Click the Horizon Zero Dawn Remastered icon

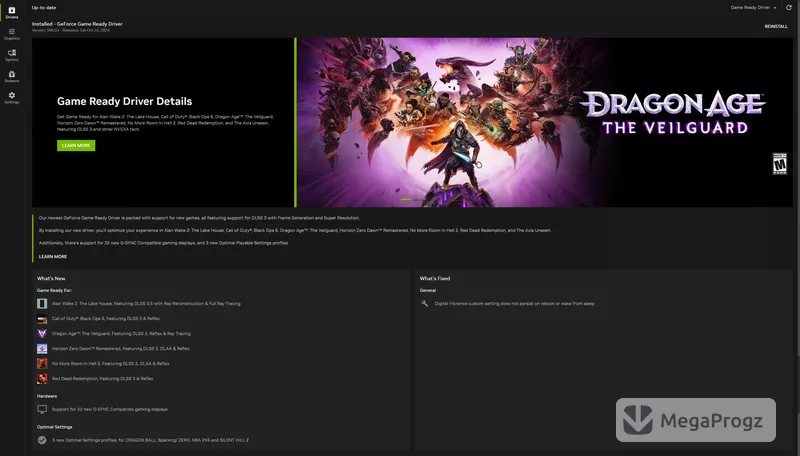(x=42, y=349)
